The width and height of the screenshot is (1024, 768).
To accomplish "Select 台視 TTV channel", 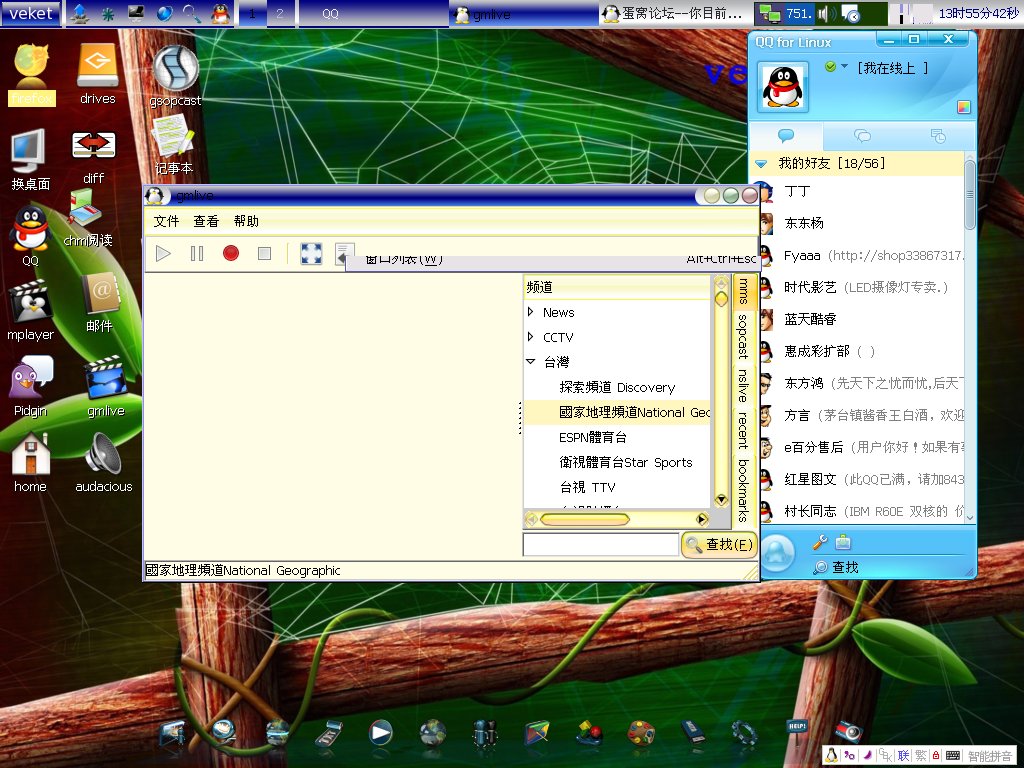I will coord(587,487).
